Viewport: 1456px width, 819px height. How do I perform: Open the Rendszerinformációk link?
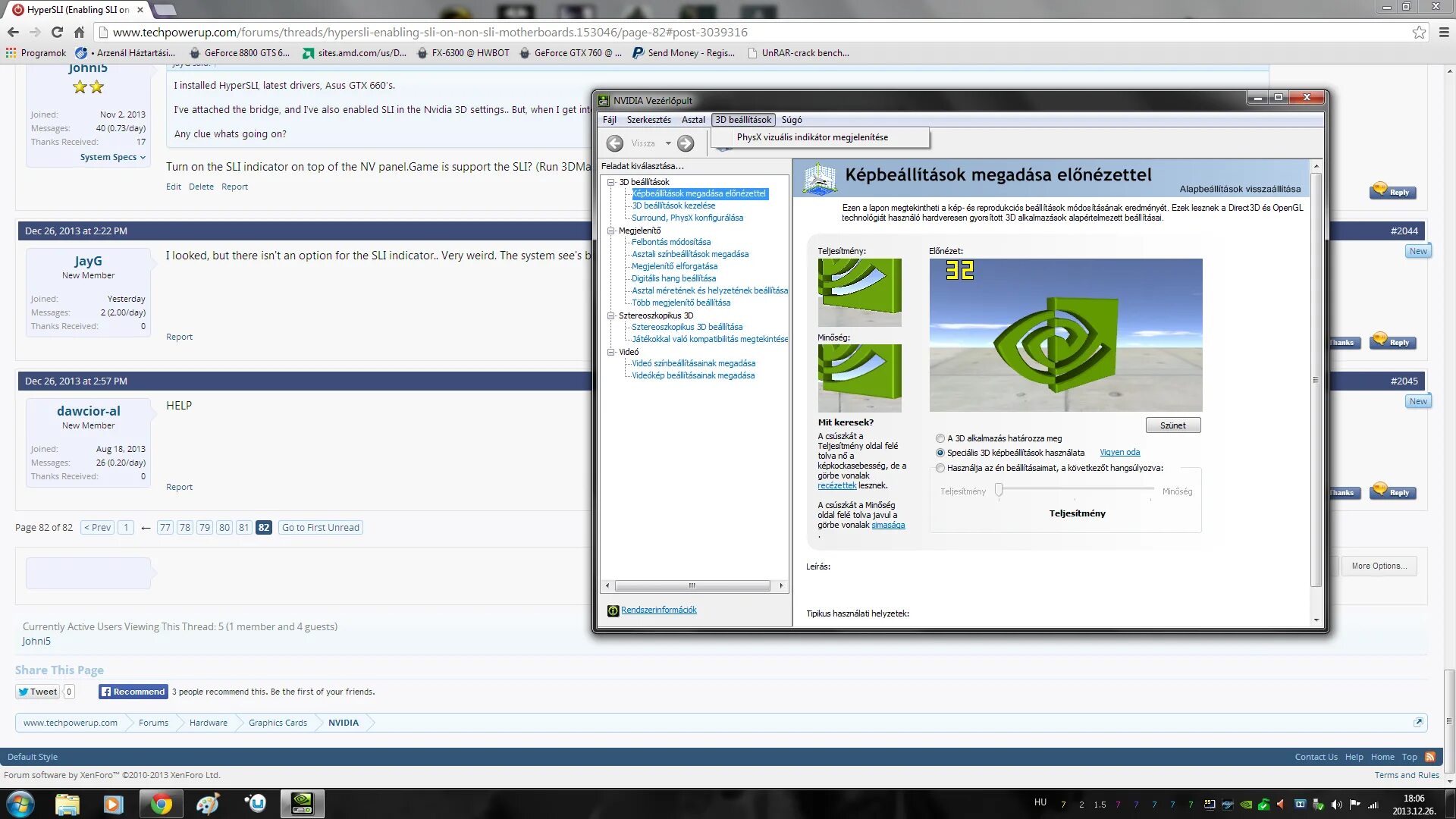658,610
